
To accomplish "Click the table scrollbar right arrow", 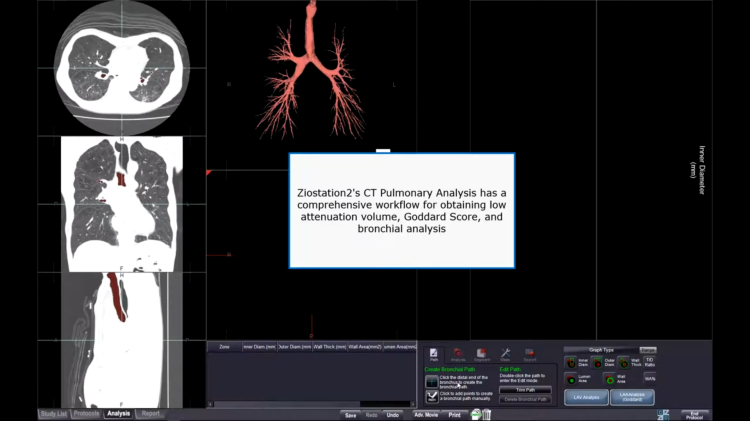I will (x=413, y=404).
